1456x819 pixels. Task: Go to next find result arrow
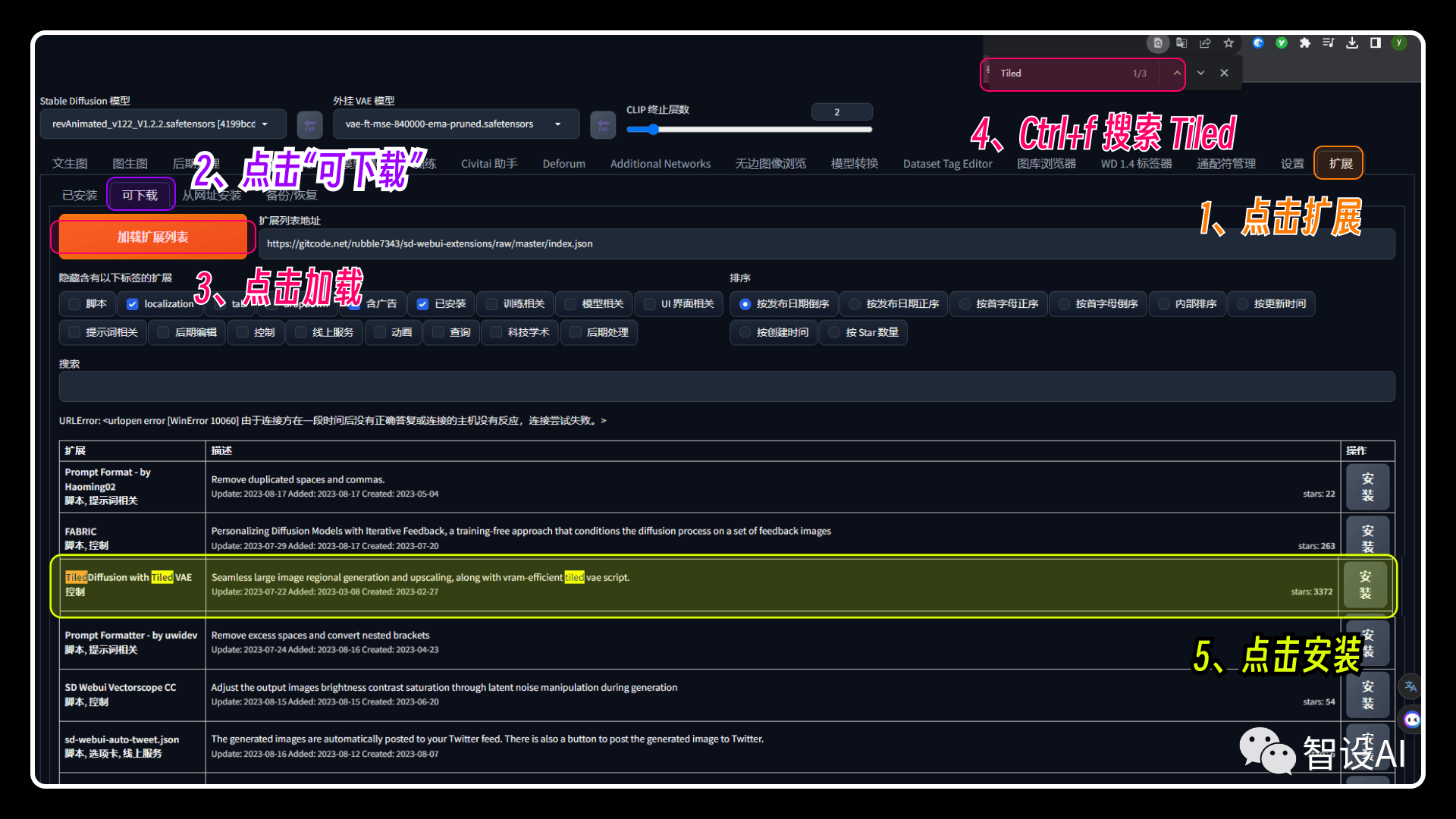point(1200,74)
